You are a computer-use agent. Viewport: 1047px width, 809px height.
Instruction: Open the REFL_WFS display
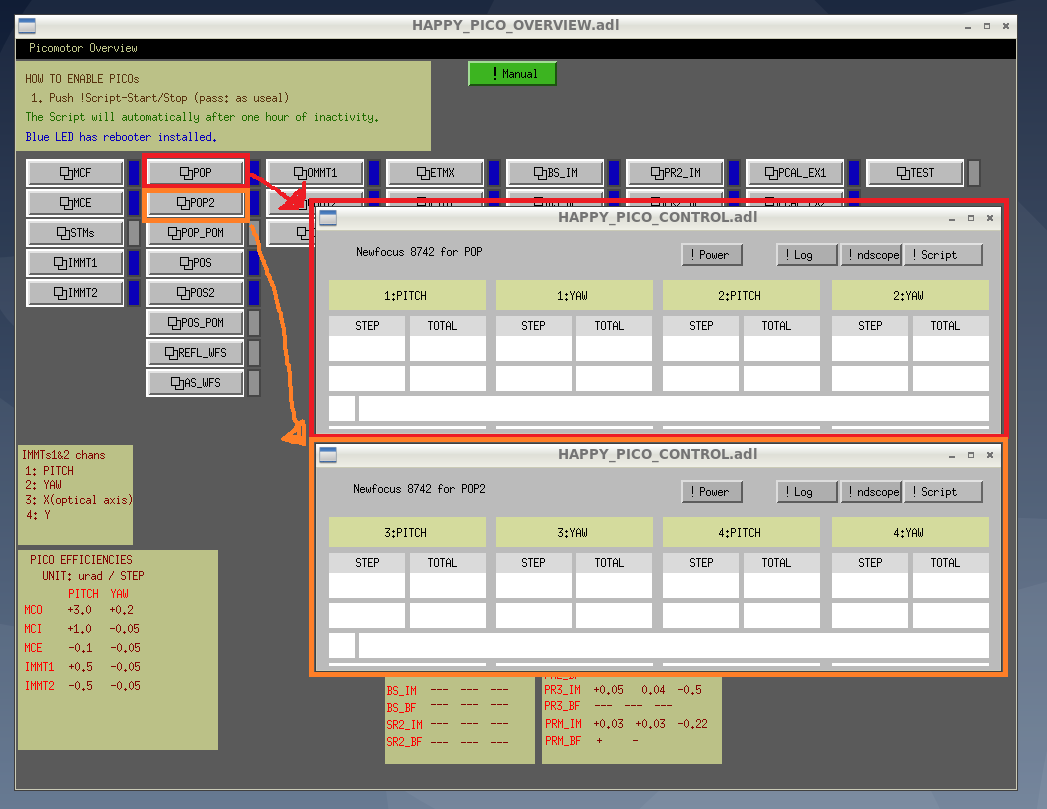pyautogui.click(x=196, y=353)
